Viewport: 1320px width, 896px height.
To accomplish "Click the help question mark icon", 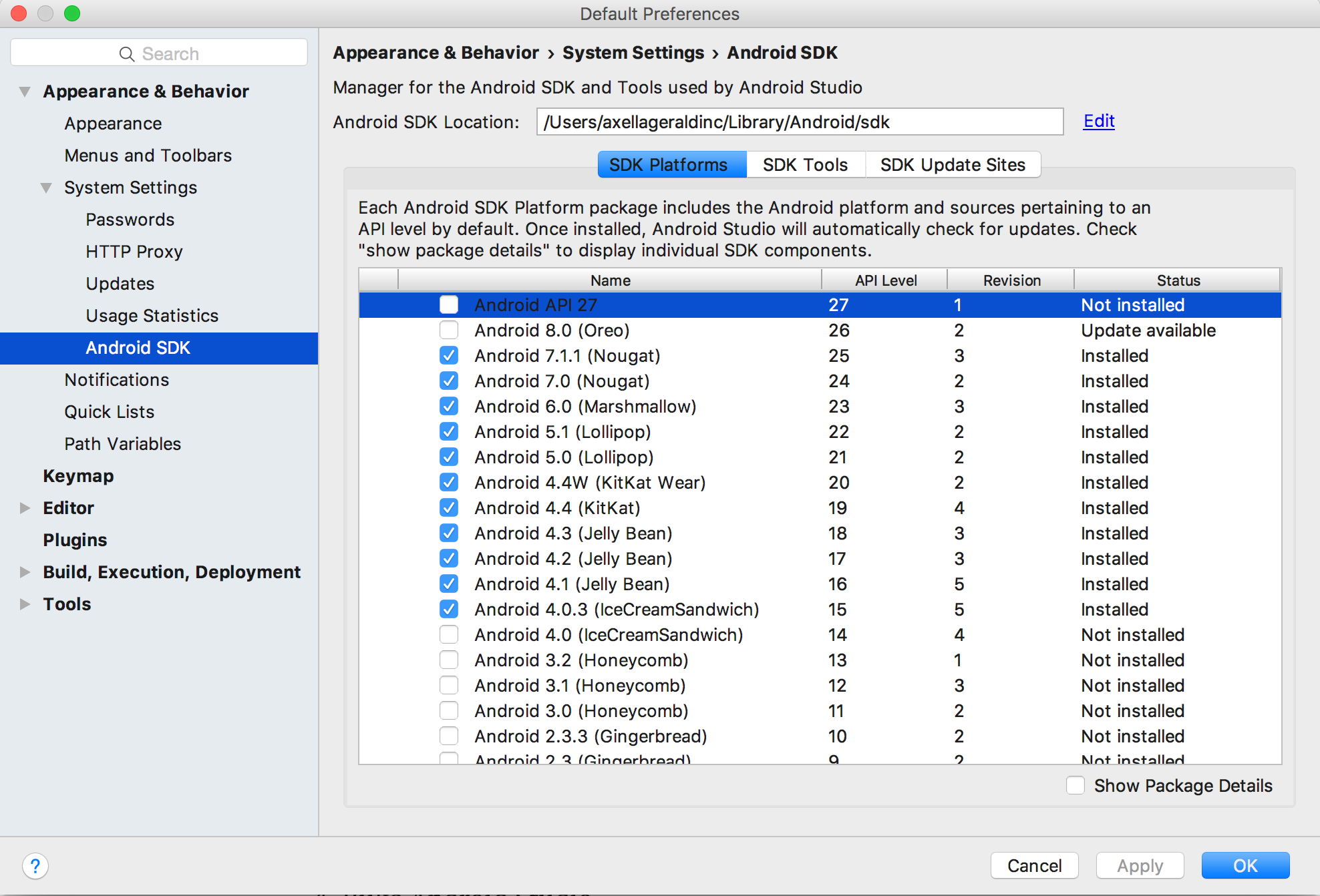I will click(35, 866).
